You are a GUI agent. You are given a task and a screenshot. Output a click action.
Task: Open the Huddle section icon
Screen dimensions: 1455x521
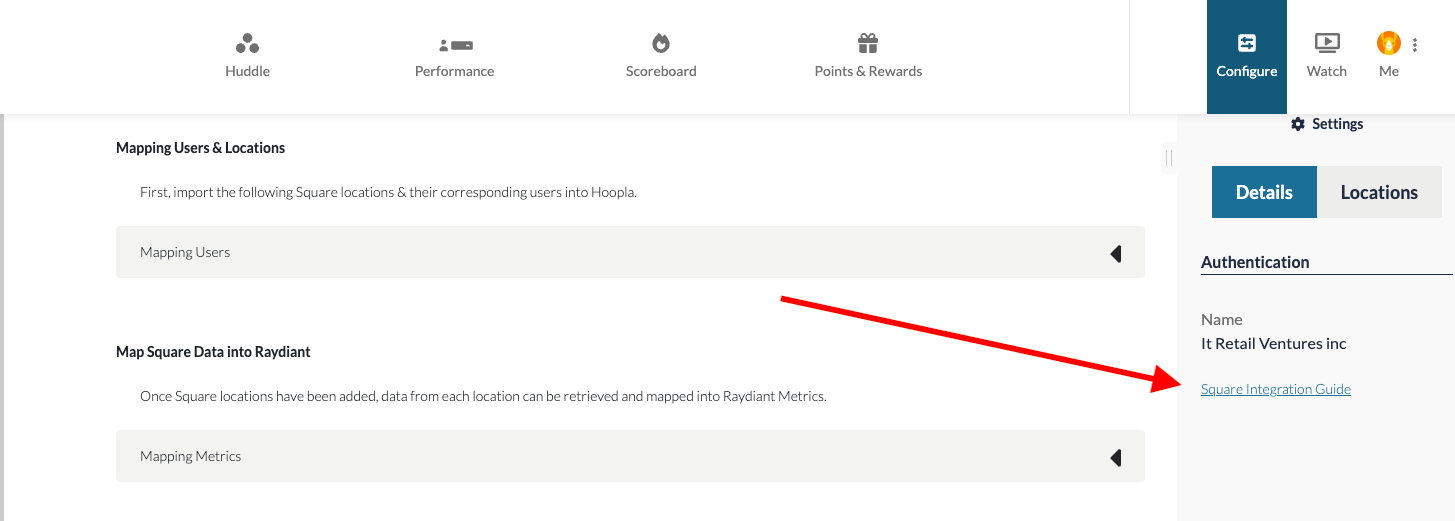[247, 43]
